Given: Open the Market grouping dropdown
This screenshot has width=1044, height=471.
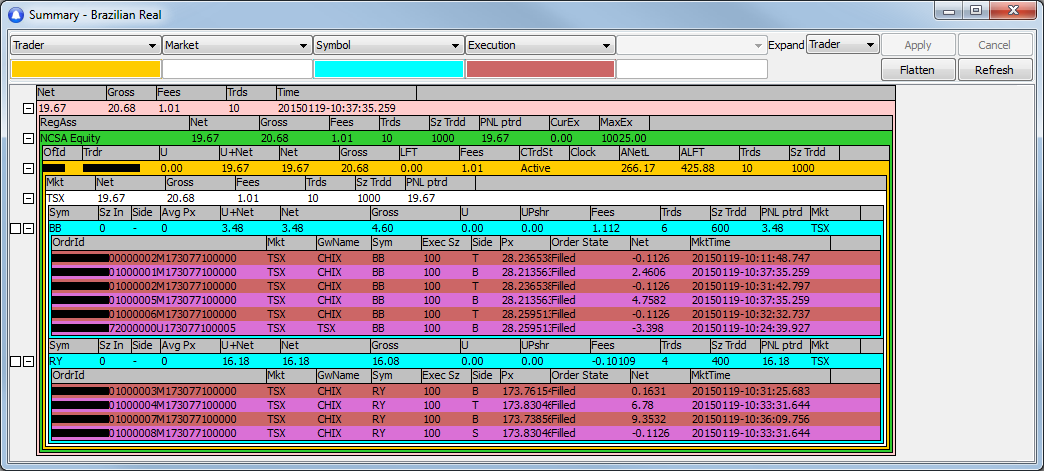Looking at the screenshot, I should pos(304,46).
